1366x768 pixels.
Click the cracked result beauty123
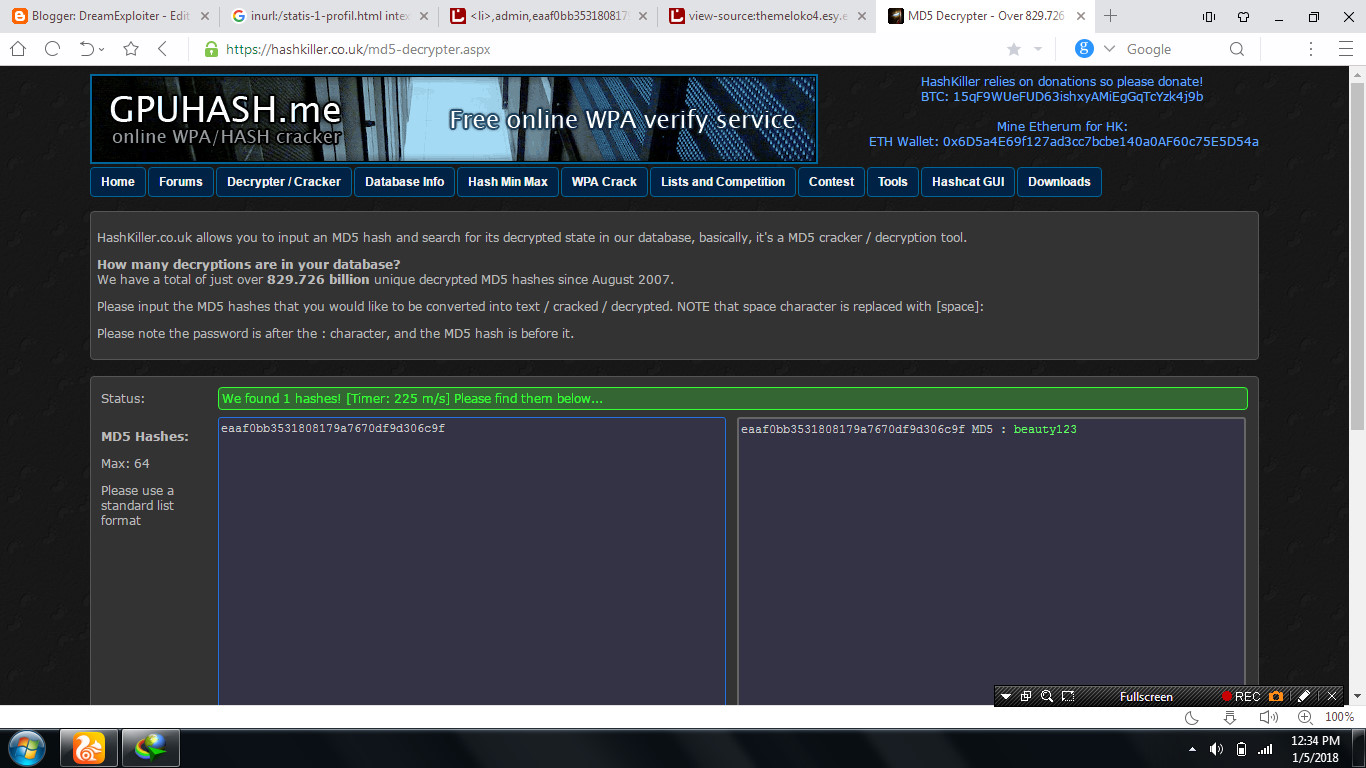[1045, 430]
